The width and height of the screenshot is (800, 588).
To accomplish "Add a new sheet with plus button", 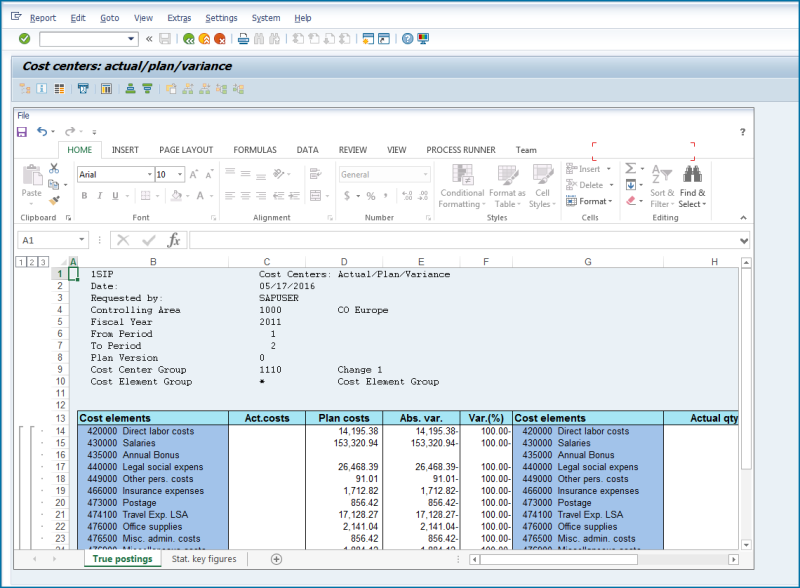I will pos(276,559).
